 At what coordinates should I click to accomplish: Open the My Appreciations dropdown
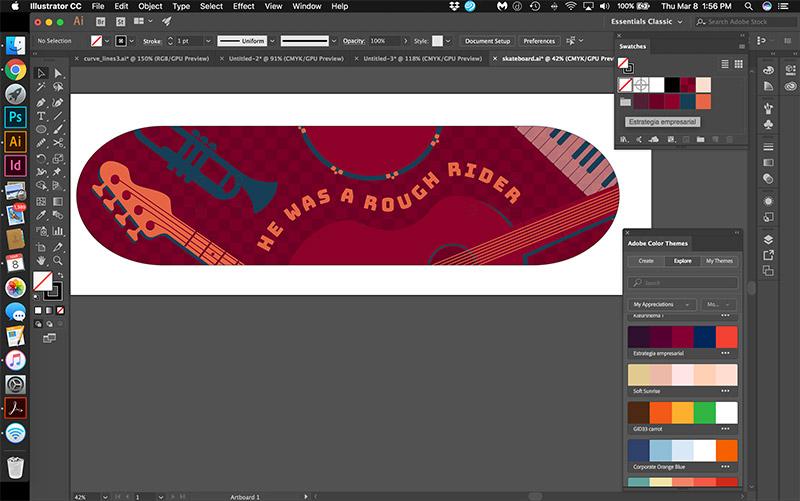(663, 304)
